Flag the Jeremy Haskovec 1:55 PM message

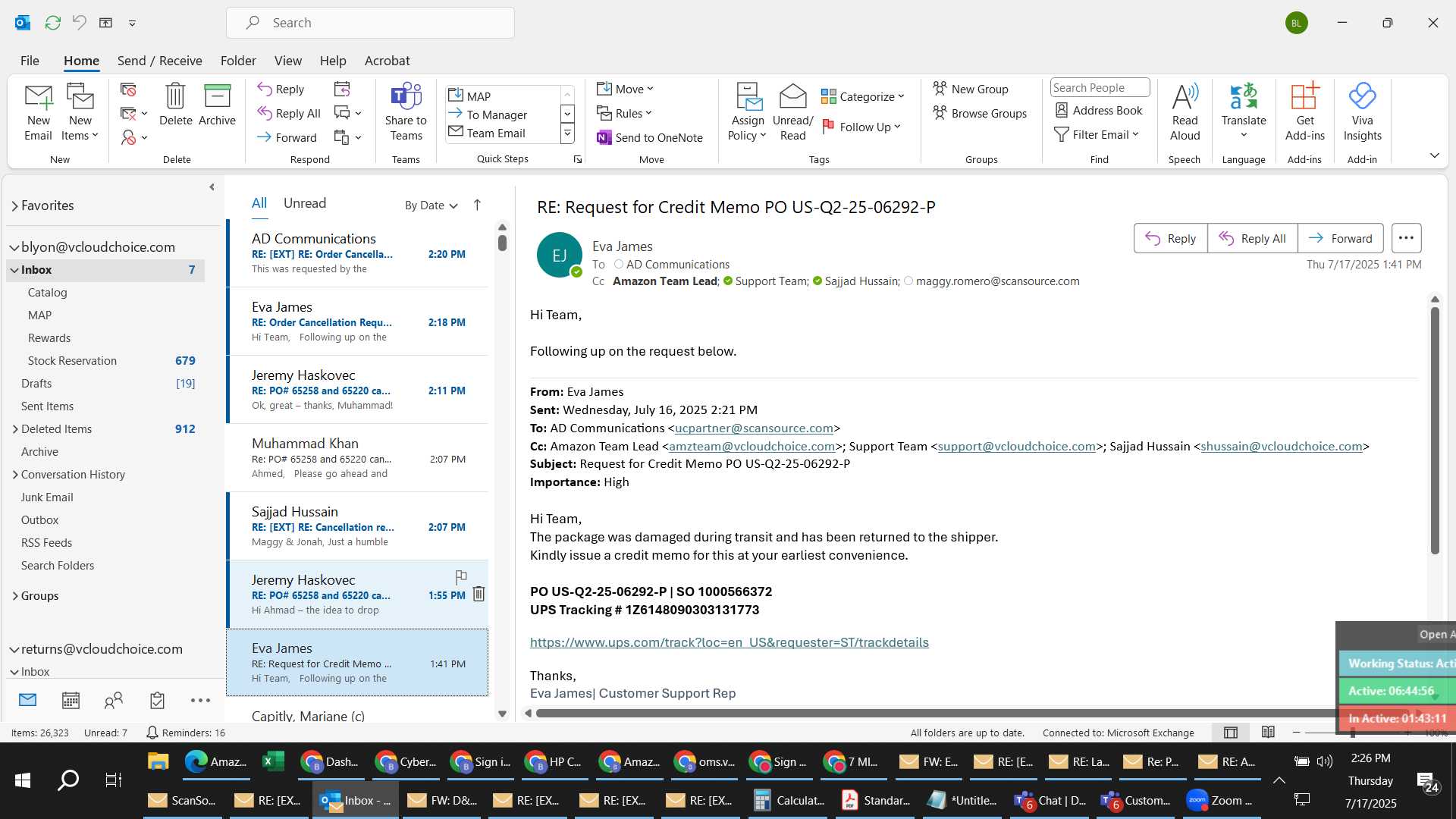click(461, 576)
